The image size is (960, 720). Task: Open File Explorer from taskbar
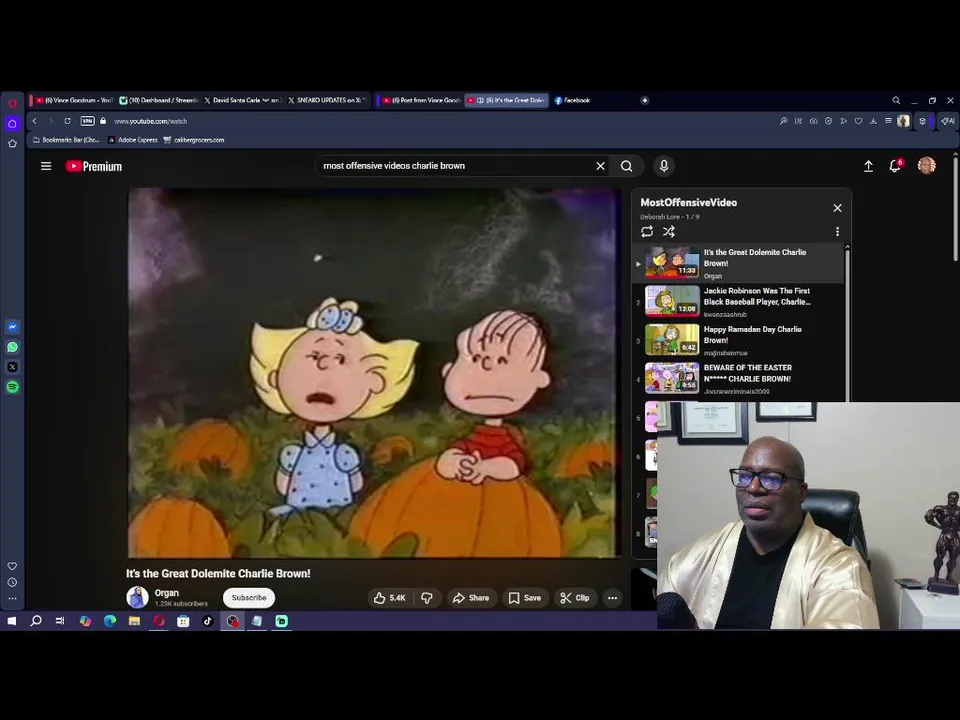pos(135,621)
